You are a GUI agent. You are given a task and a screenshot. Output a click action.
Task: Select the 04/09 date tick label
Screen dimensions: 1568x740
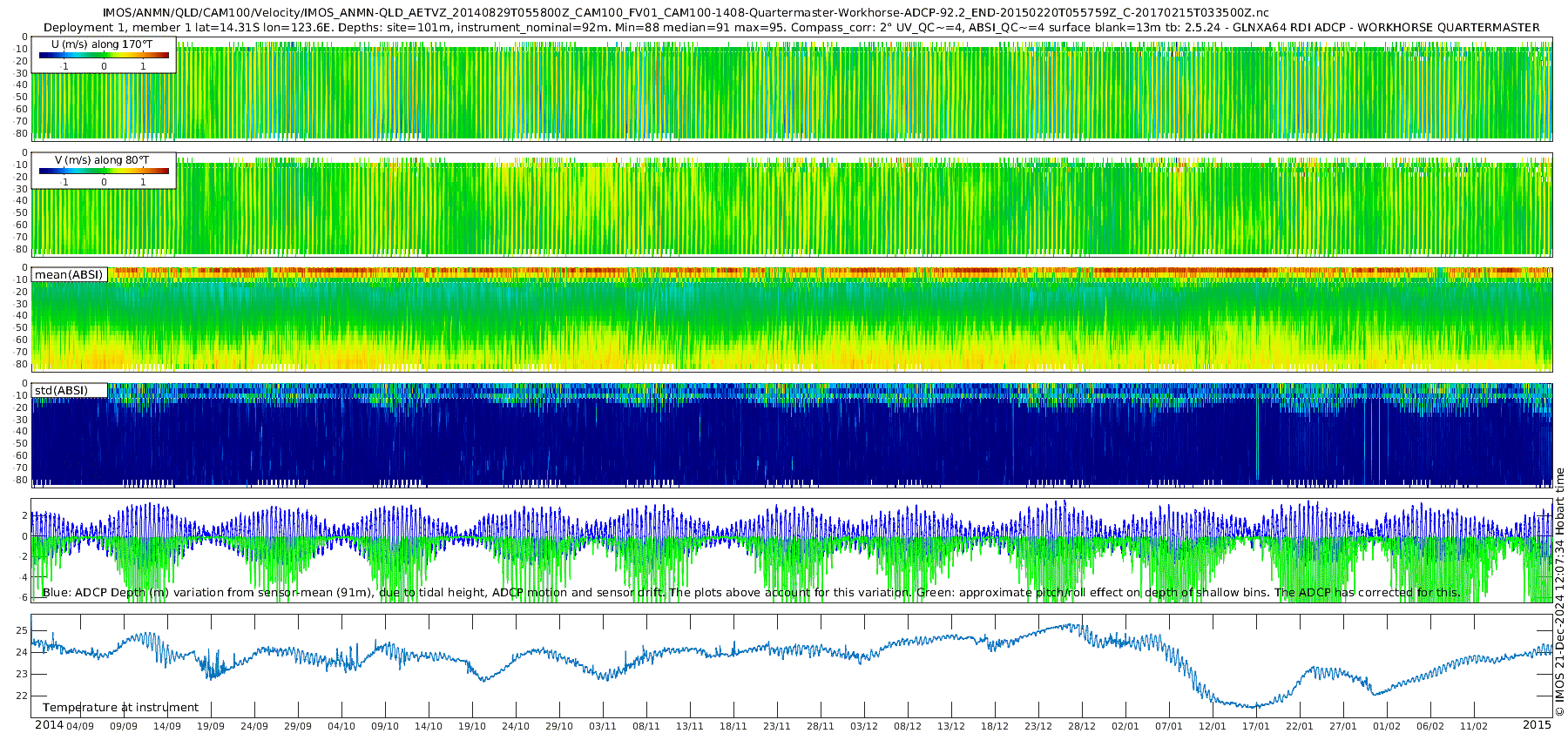pyautogui.click(x=80, y=726)
